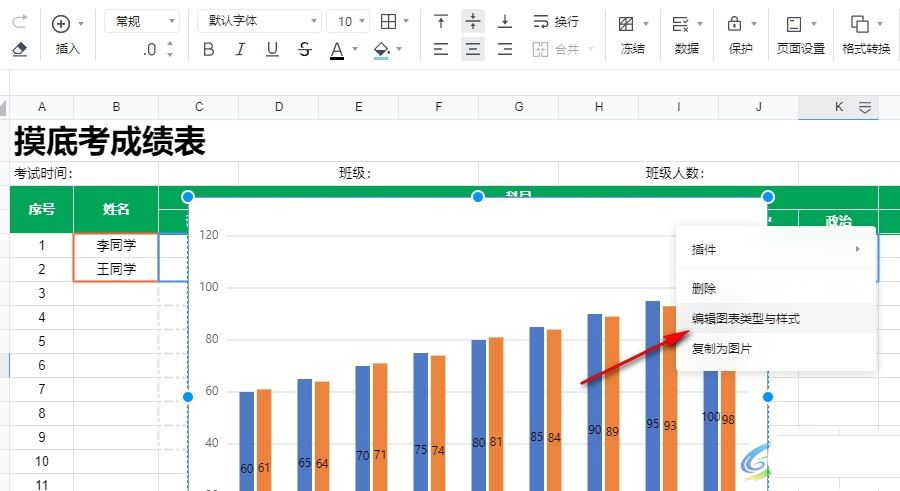The height and width of the screenshot is (491, 900).
Task: Select column D header
Action: (x=278, y=107)
